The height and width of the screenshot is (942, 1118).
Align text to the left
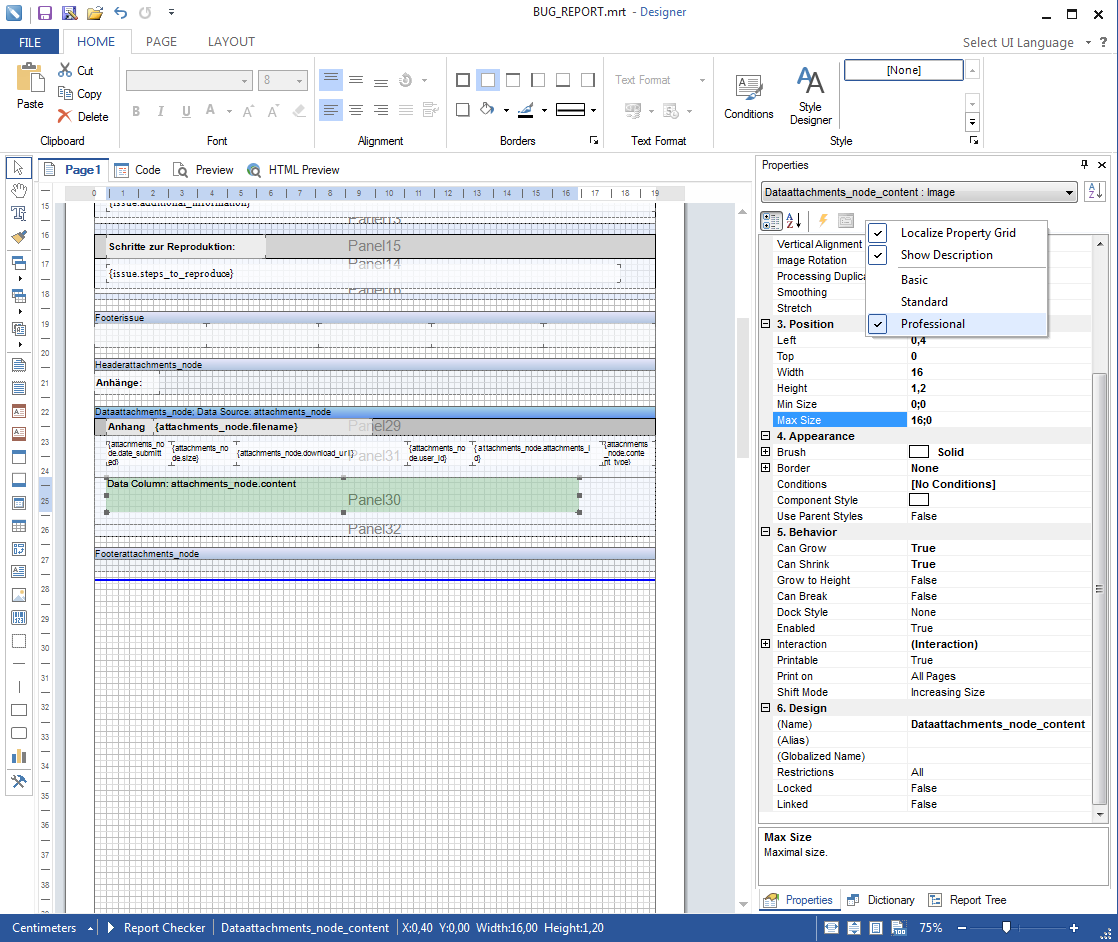(x=330, y=109)
